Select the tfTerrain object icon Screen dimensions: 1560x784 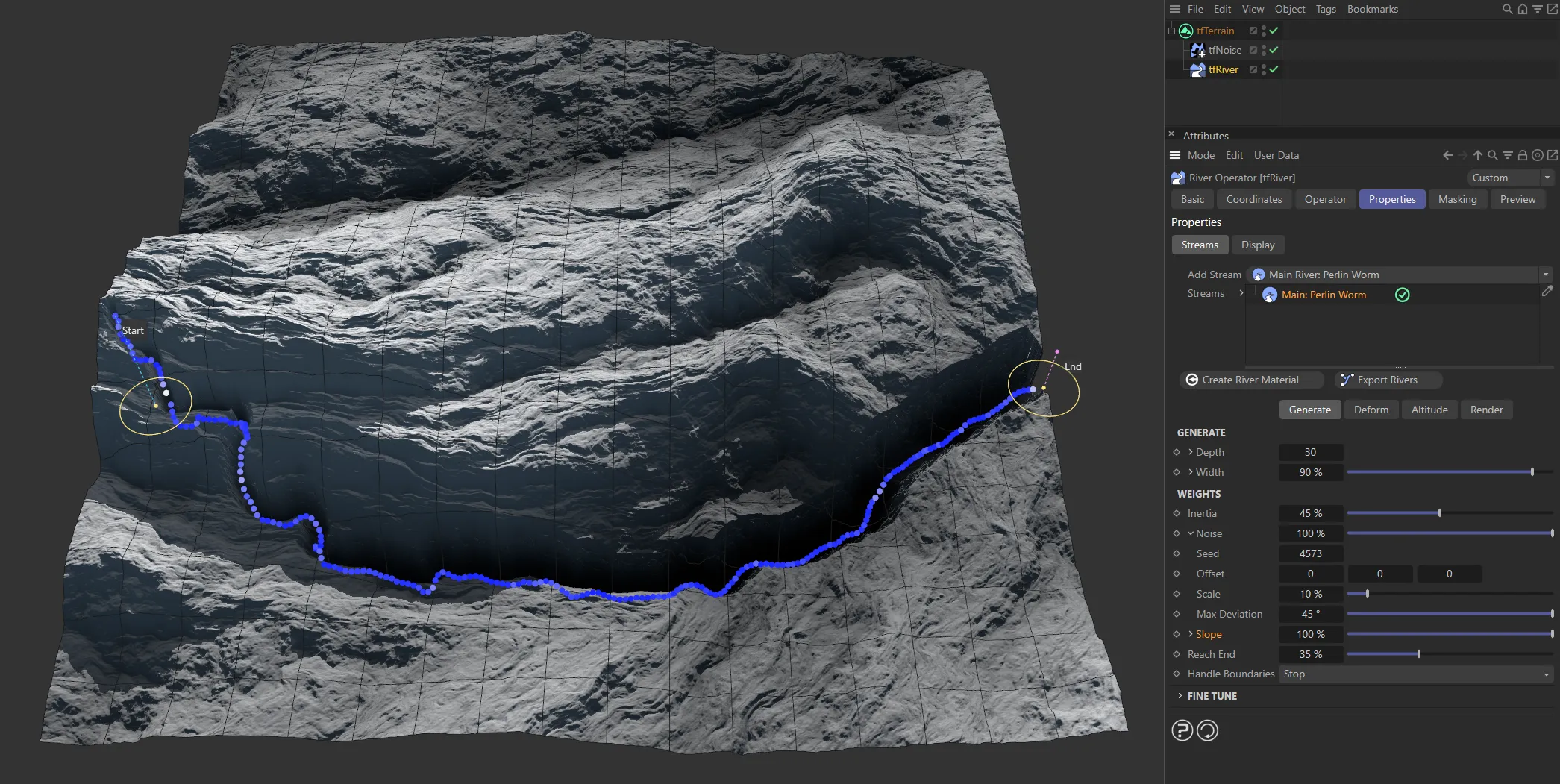[x=1185, y=31]
